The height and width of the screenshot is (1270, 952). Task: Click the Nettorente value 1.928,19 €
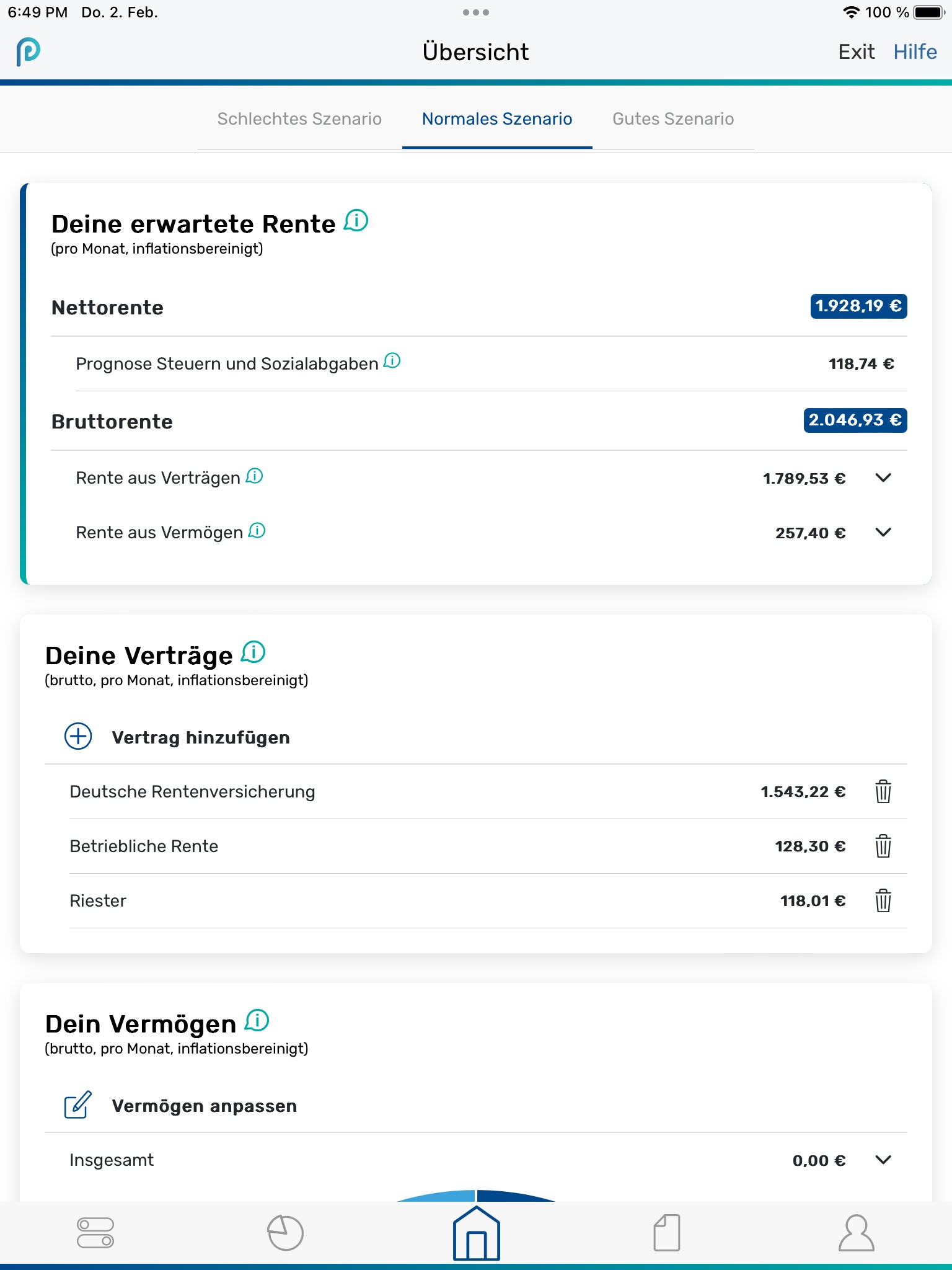tap(858, 306)
